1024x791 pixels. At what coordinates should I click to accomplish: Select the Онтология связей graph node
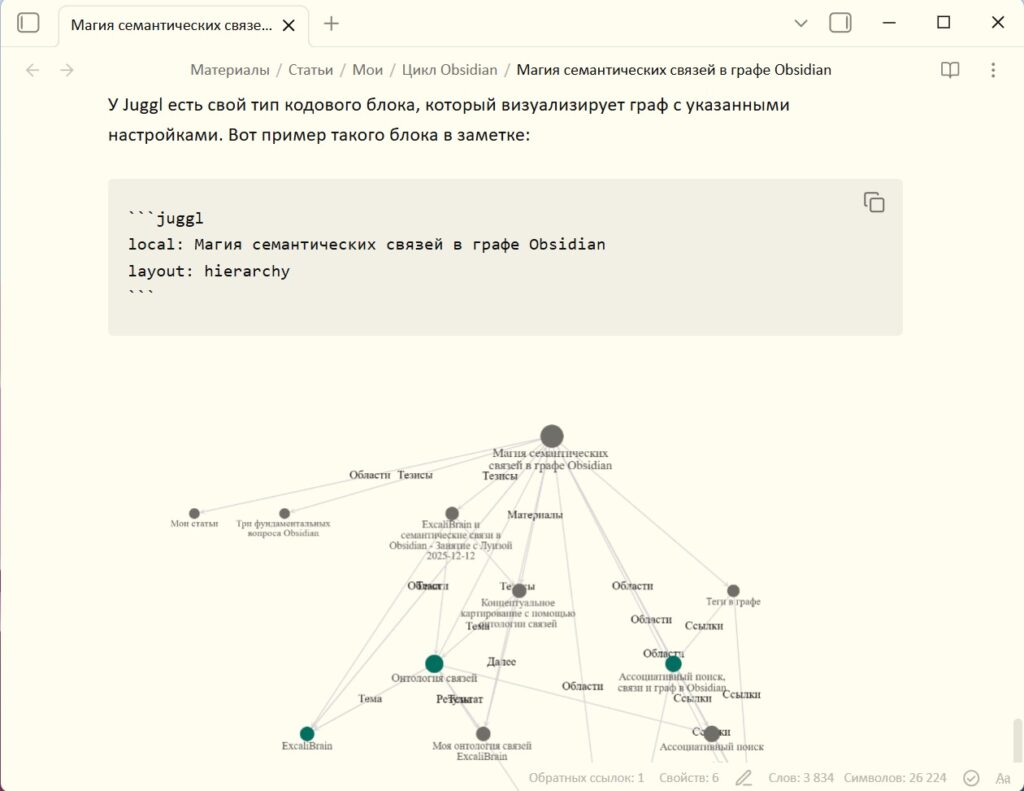click(x=434, y=663)
